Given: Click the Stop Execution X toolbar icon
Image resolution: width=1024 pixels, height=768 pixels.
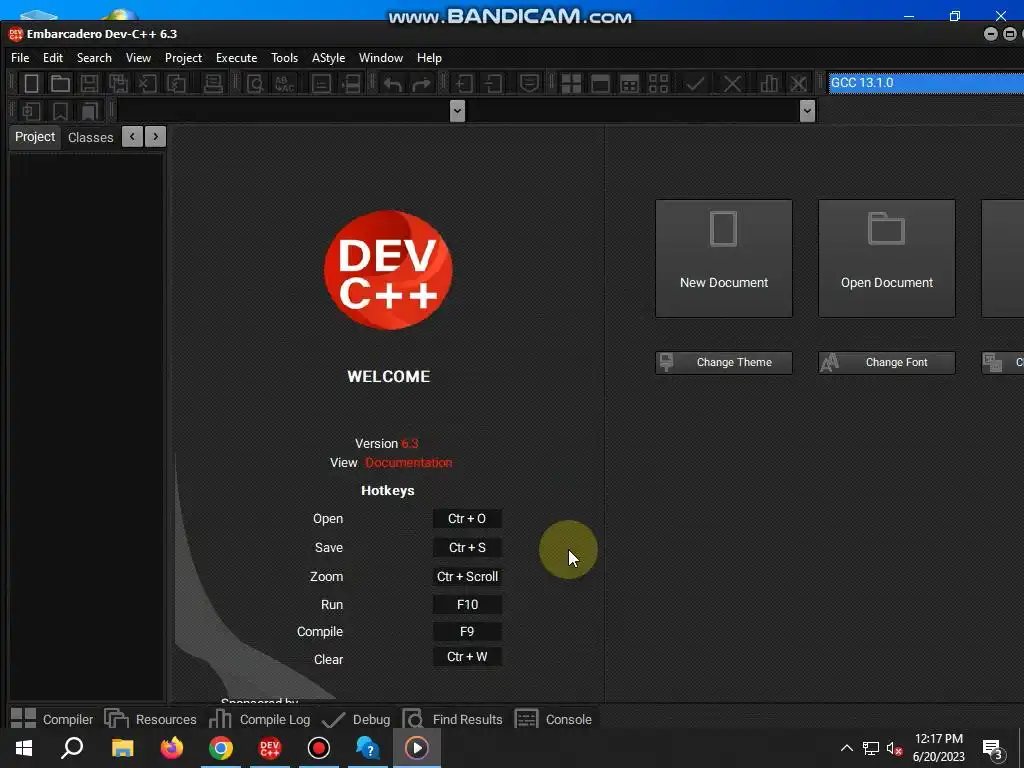Looking at the screenshot, I should point(732,83).
